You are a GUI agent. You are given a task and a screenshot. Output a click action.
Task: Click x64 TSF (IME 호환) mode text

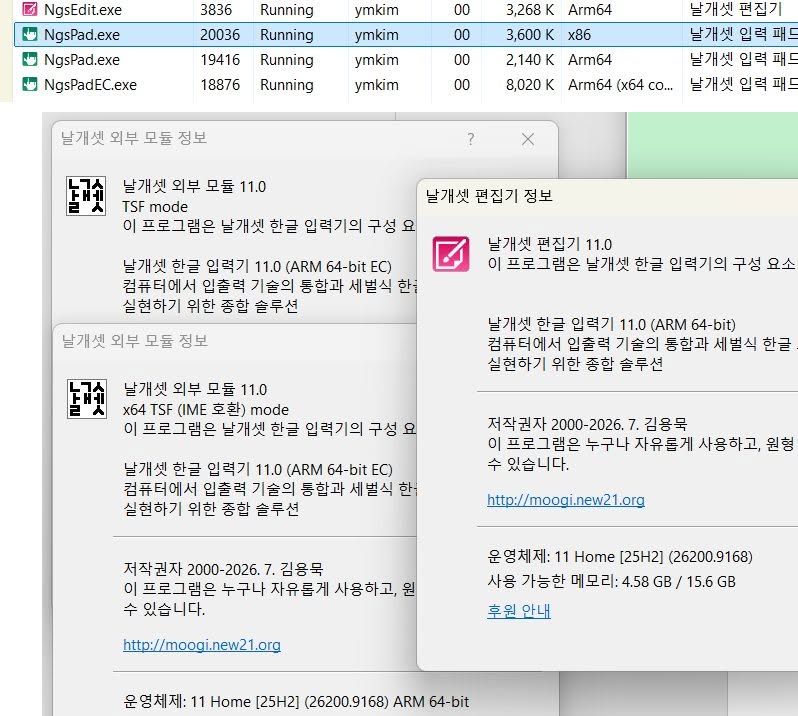click(x=206, y=410)
